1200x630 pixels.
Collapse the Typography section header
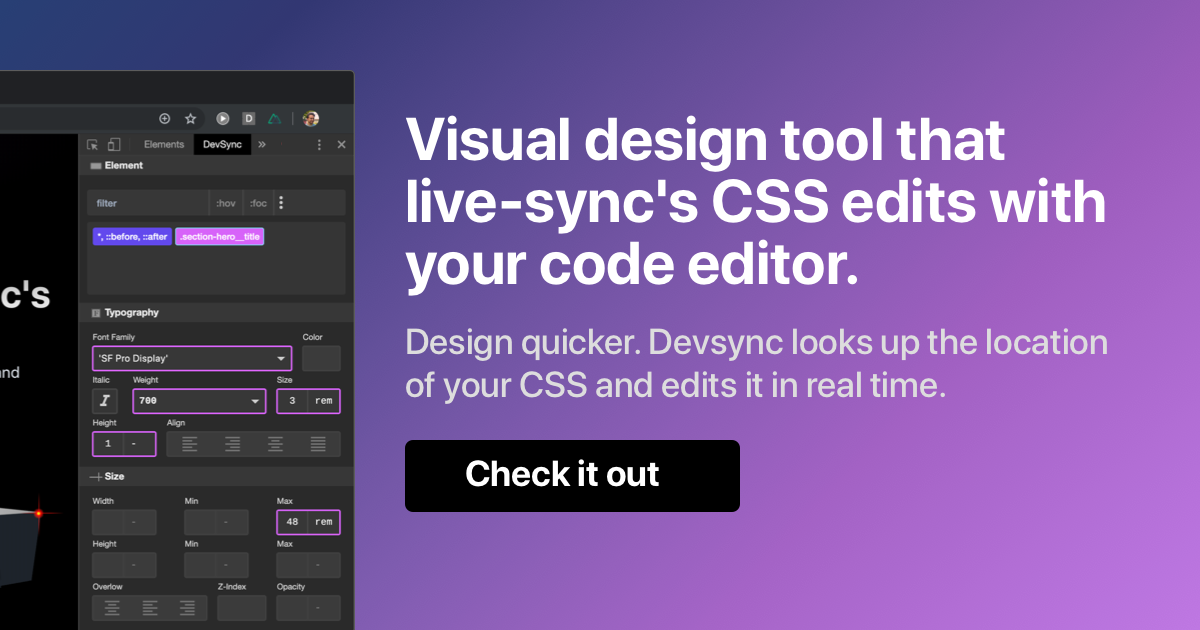point(216,313)
